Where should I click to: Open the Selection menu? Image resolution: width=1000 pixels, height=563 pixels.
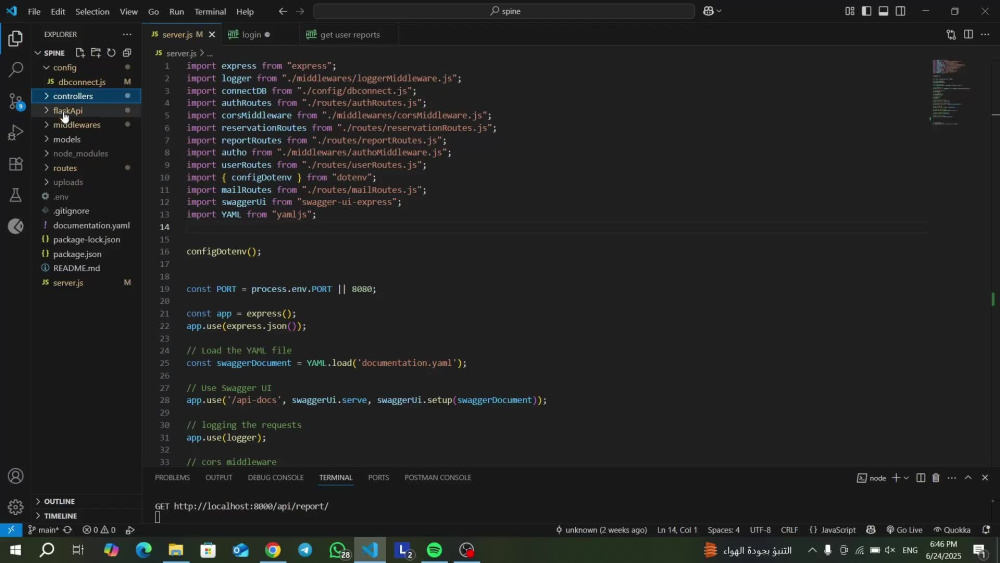[x=92, y=11]
